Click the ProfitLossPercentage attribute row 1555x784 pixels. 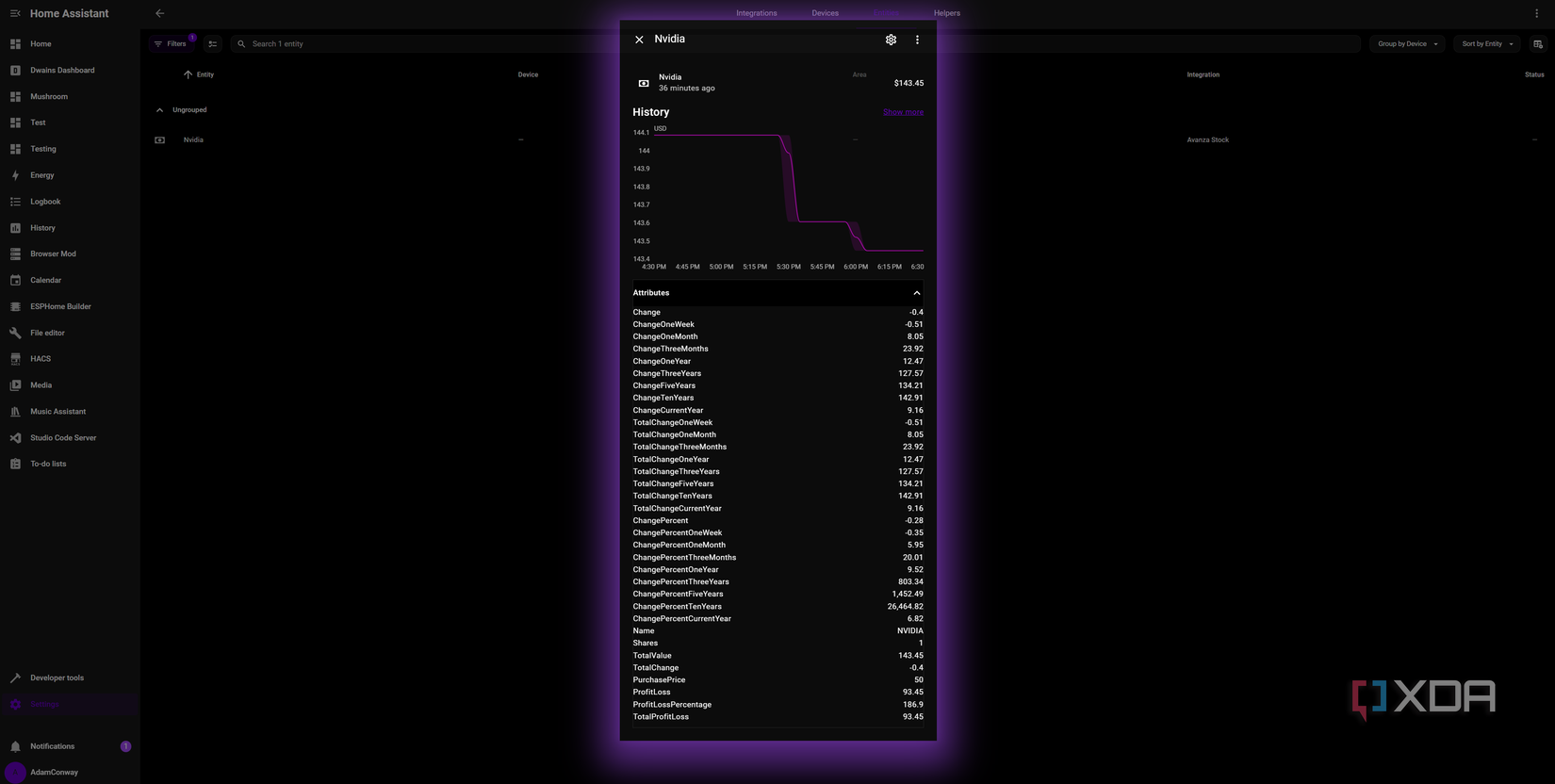click(778, 705)
